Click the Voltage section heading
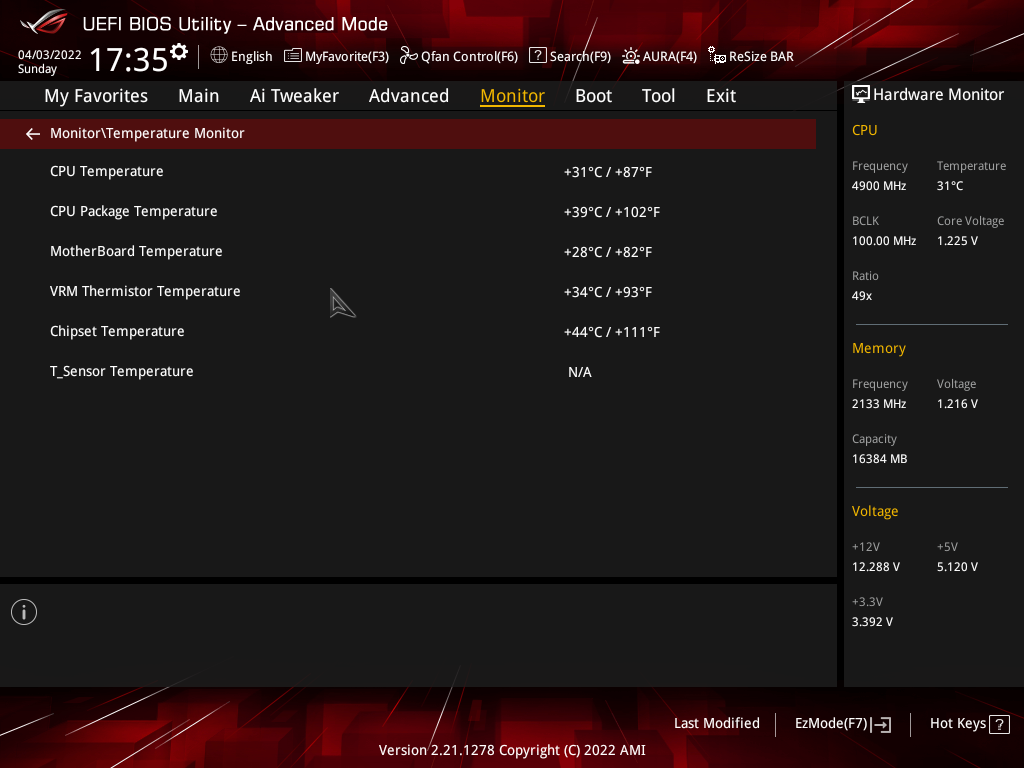The image size is (1024, 768). coord(875,511)
